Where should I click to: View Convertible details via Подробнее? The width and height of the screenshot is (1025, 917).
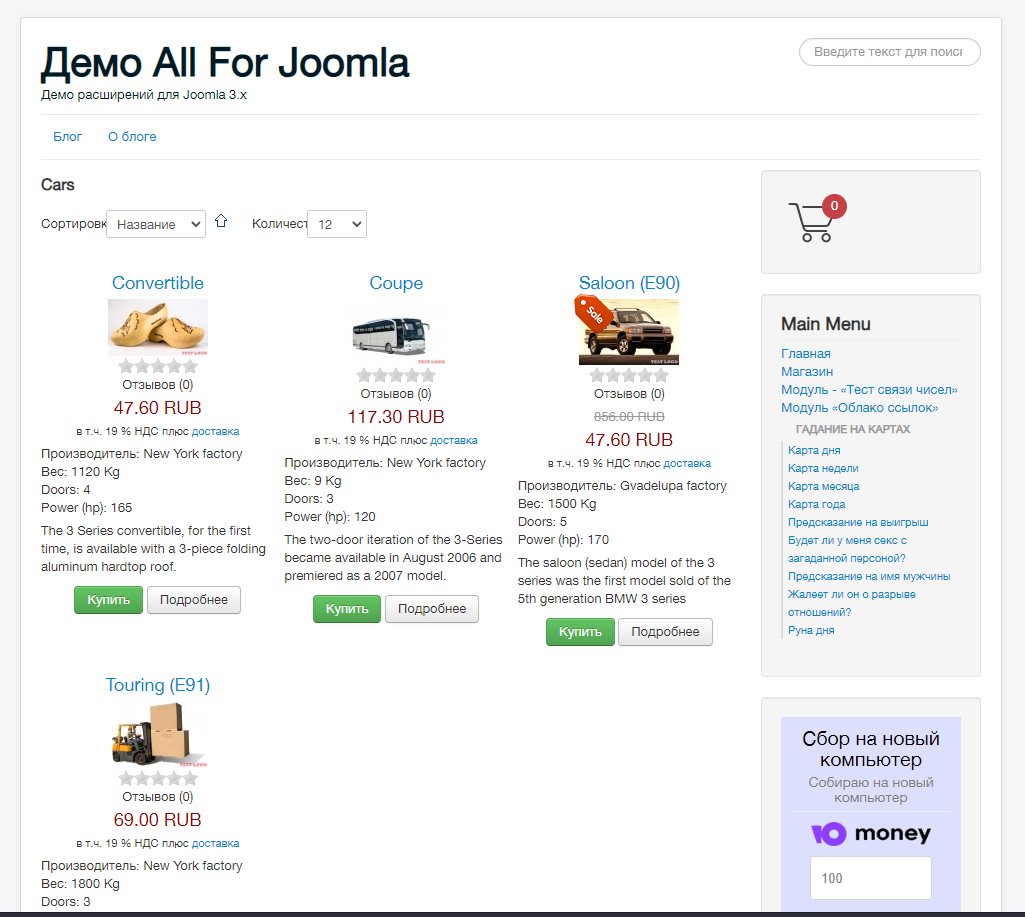194,600
